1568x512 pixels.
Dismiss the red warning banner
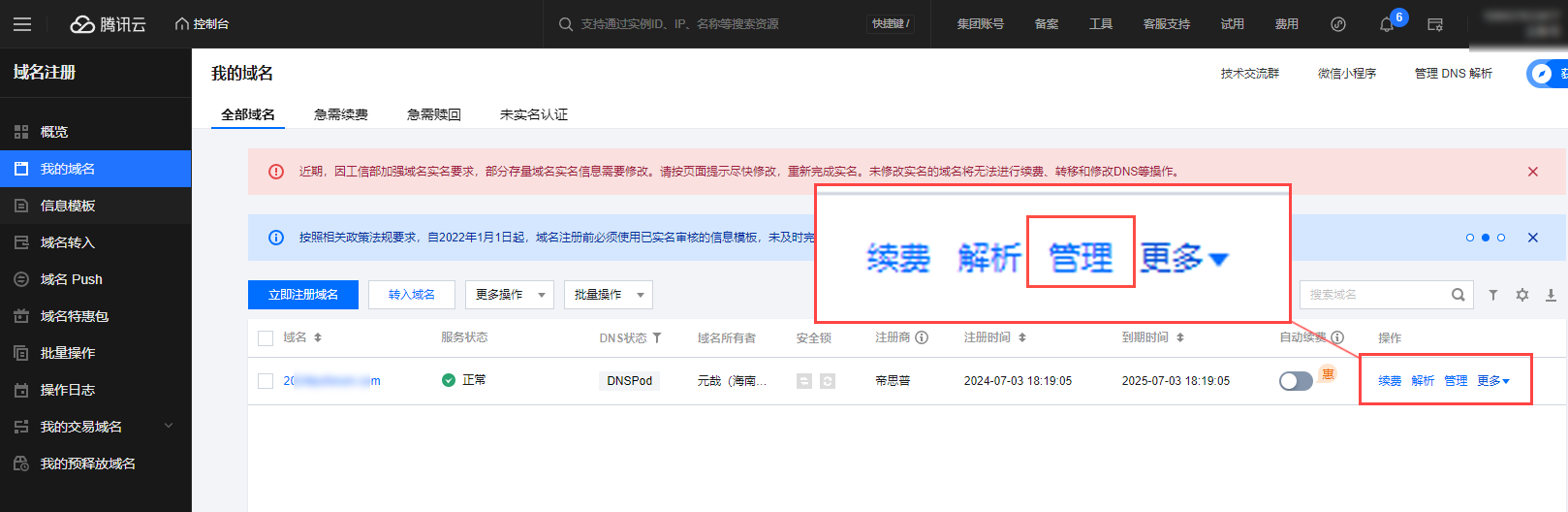pyautogui.click(x=1533, y=172)
